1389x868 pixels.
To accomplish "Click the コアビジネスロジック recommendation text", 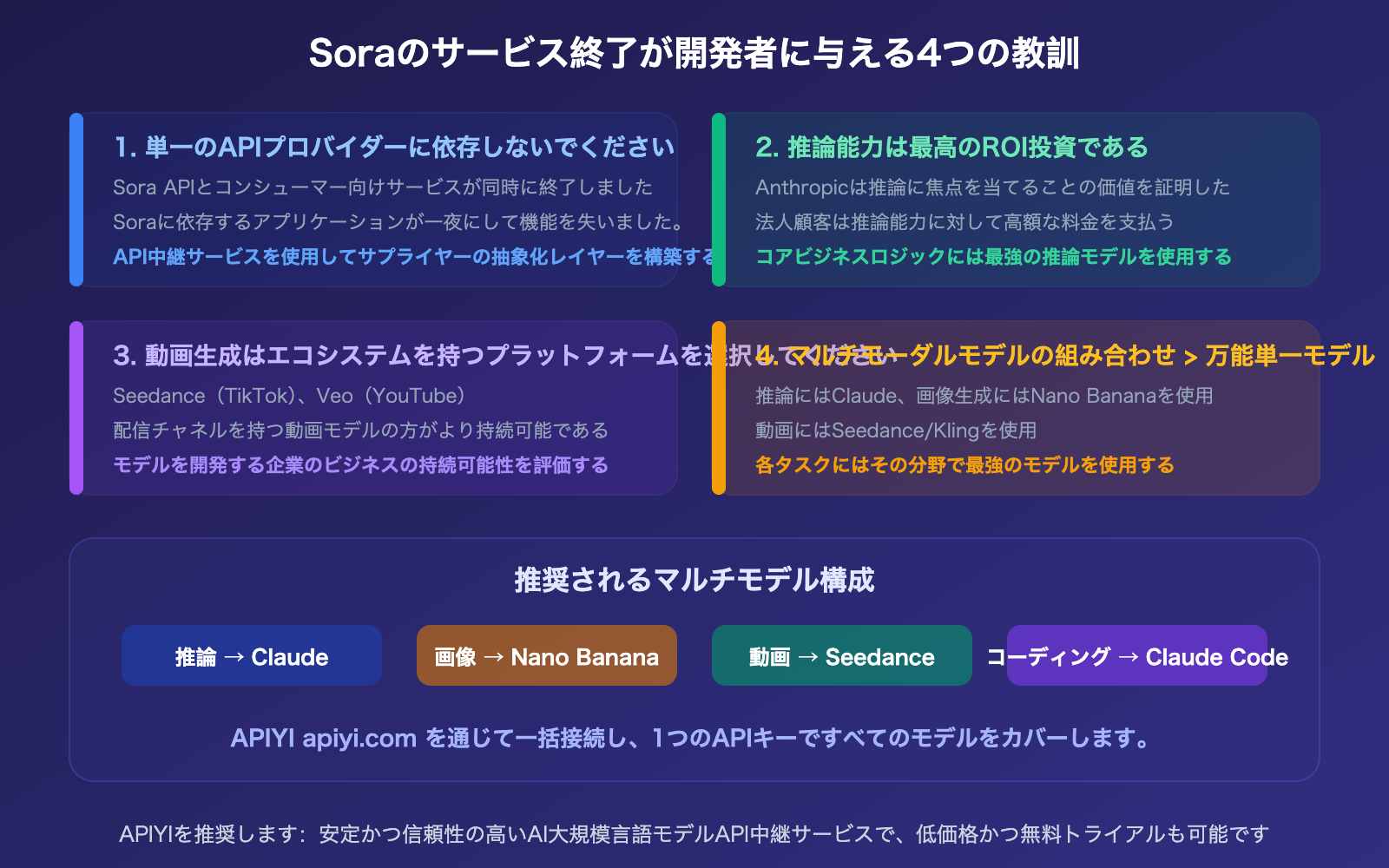I will click(x=992, y=257).
